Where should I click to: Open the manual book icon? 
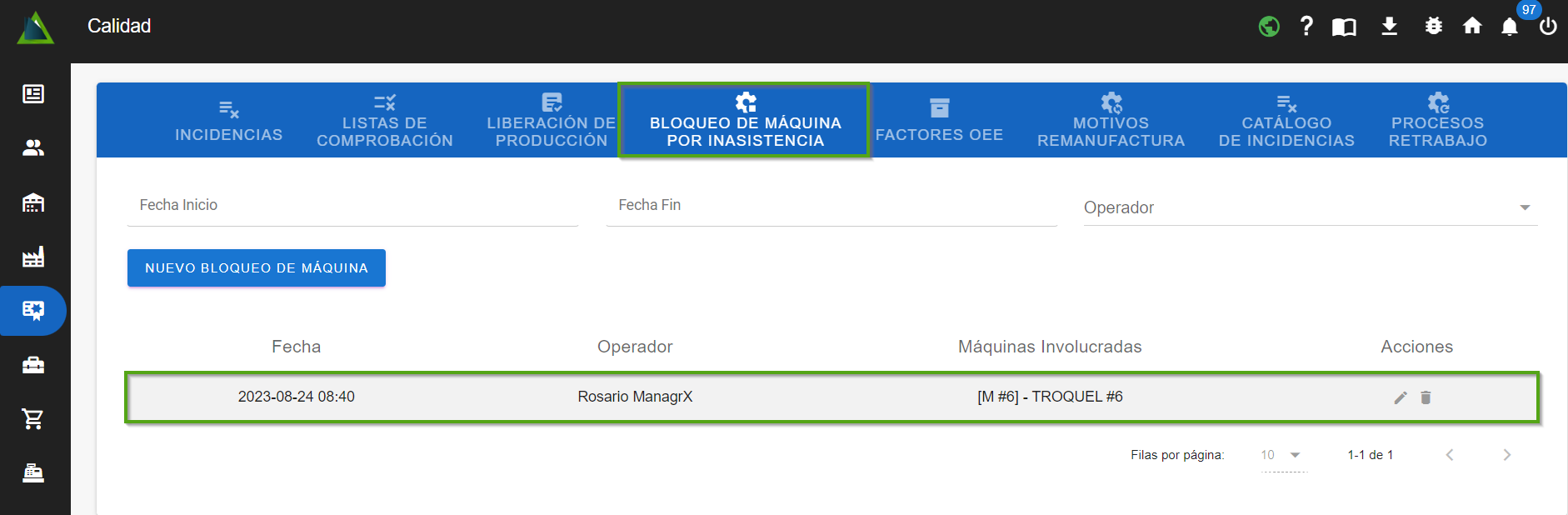pos(1344,27)
